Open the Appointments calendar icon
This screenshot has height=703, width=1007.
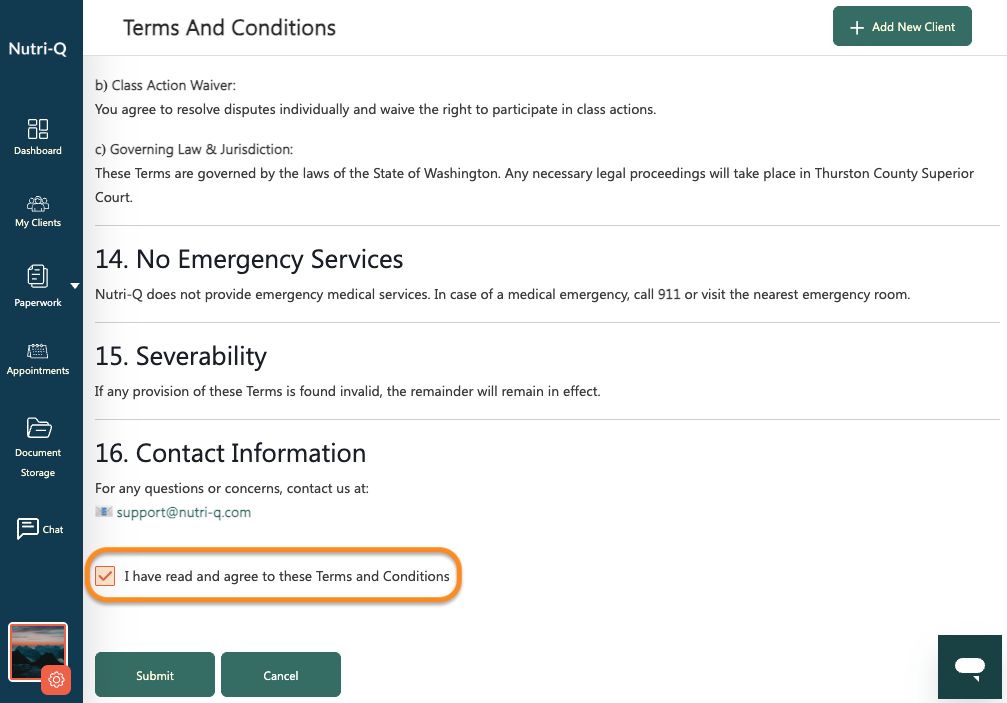click(x=38, y=351)
